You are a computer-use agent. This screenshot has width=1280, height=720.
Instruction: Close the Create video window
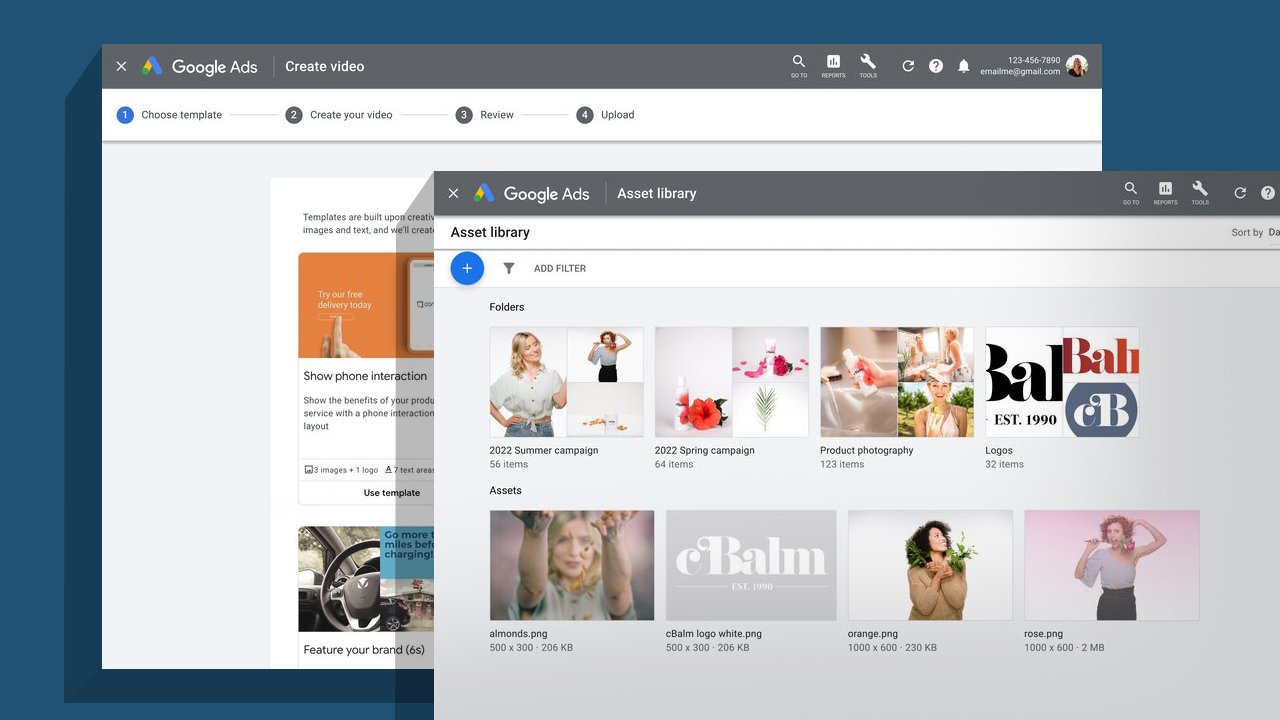coord(121,66)
